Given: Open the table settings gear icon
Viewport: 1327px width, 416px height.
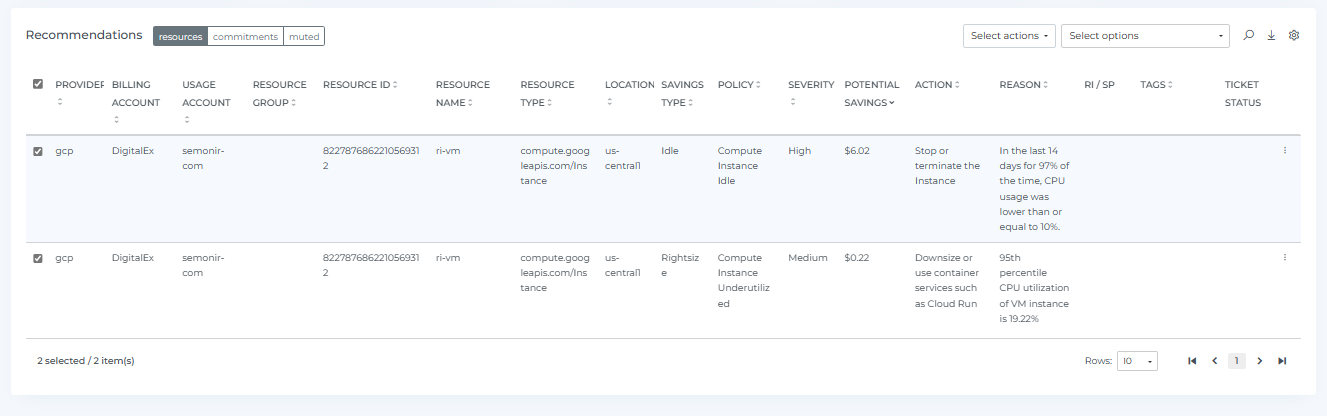Looking at the screenshot, I should coord(1294,35).
